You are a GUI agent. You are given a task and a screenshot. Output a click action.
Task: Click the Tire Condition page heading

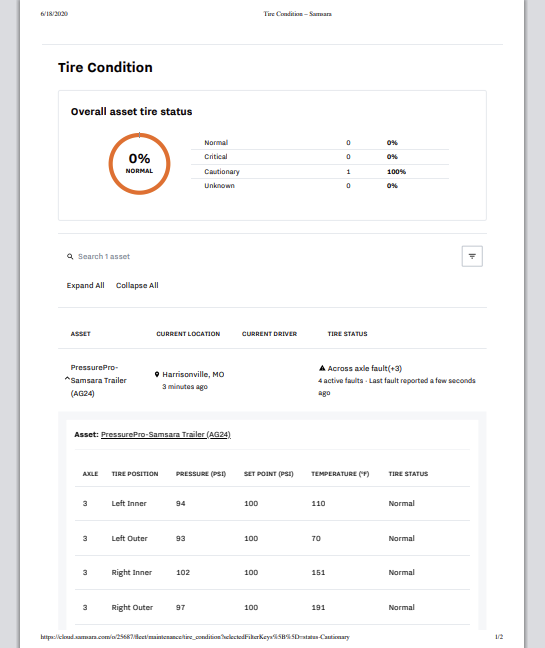coord(105,67)
